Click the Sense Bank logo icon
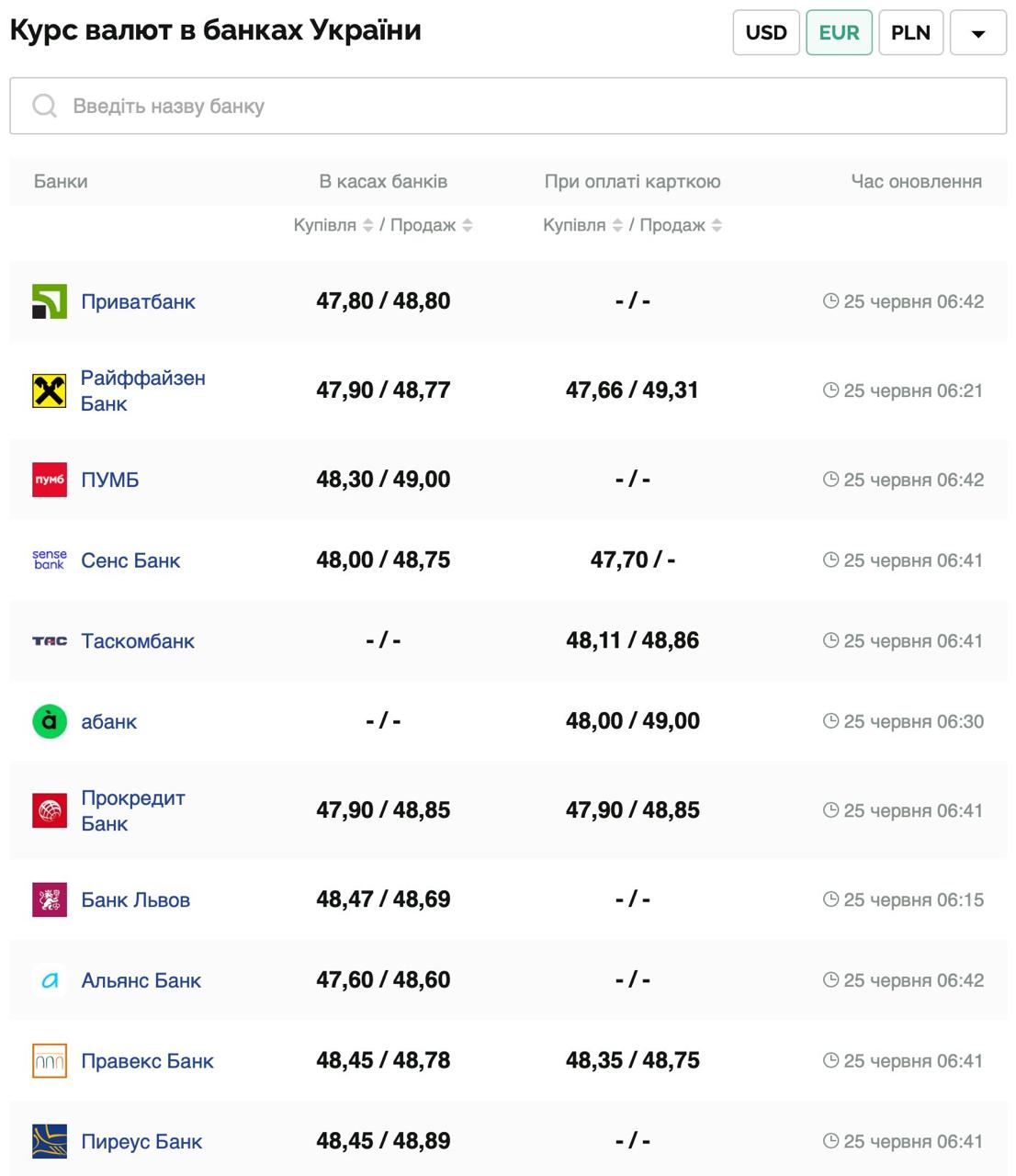Viewport: 1016px width, 1176px height. point(50,560)
